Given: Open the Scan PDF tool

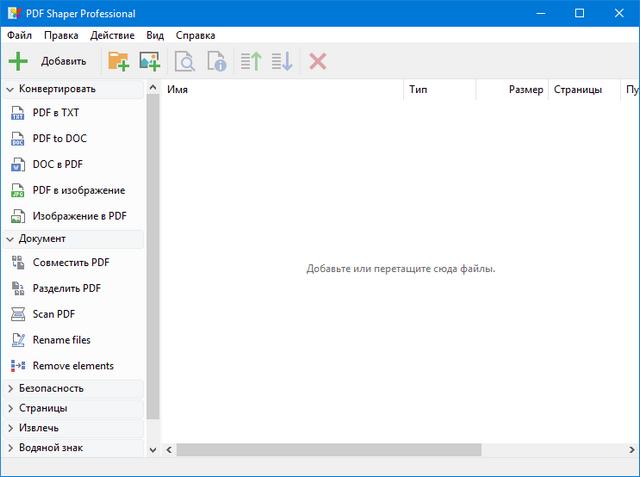Looking at the screenshot, I should coord(53,314).
